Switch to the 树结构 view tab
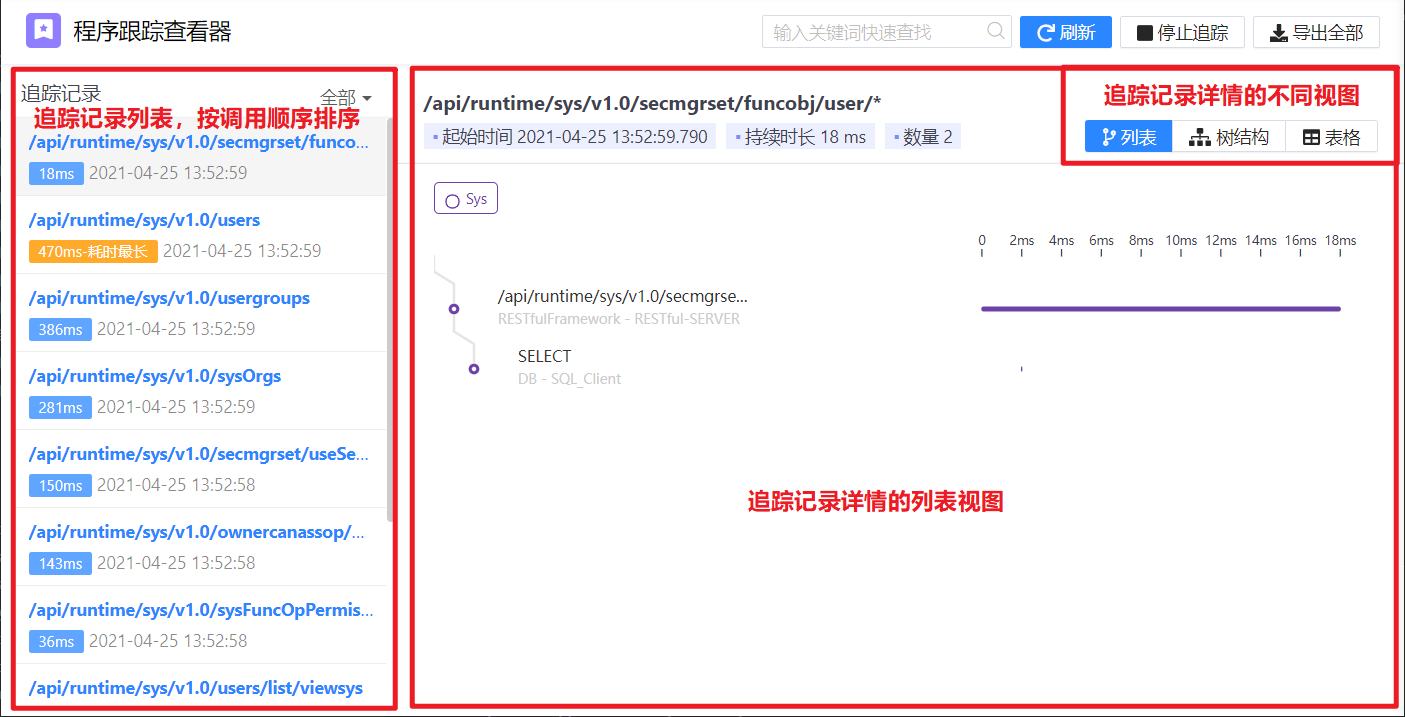The height and width of the screenshot is (717, 1405). tap(1229, 137)
